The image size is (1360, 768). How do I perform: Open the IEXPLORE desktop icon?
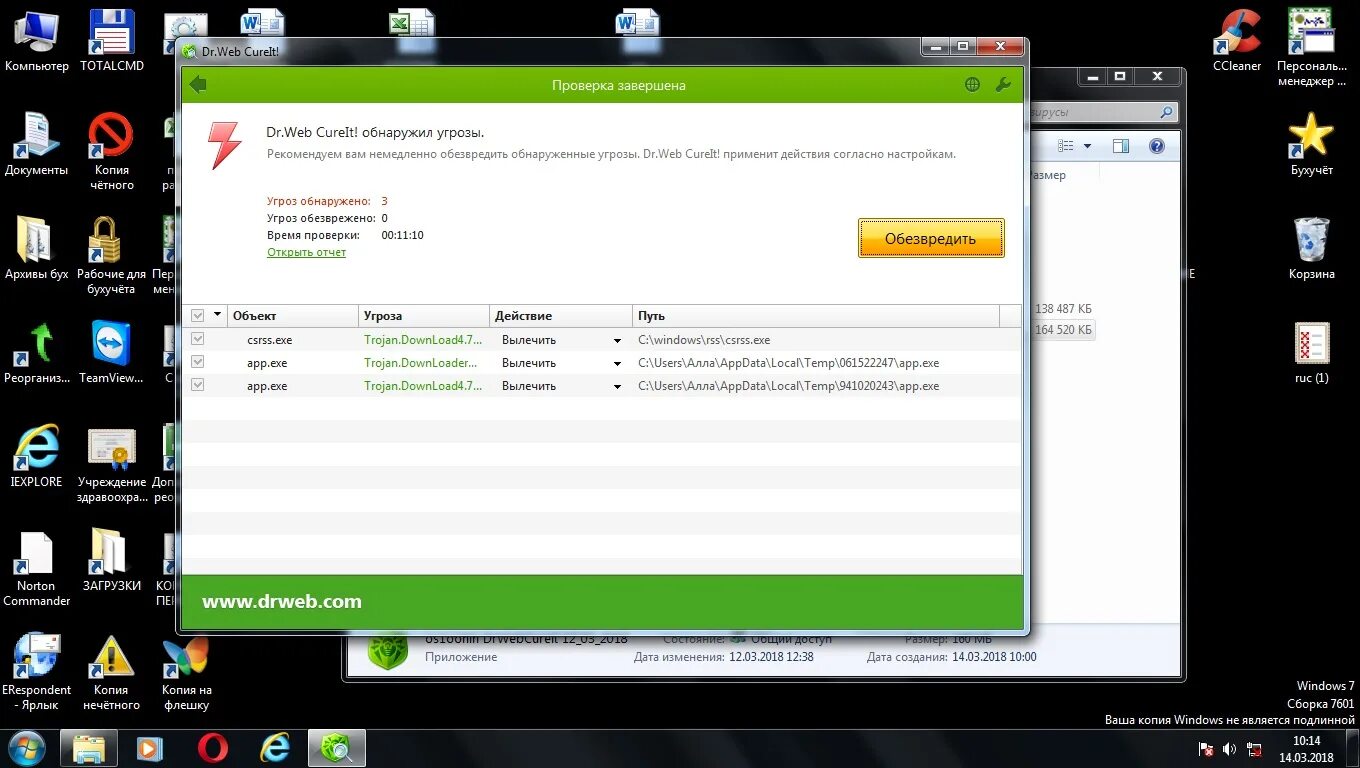pyautogui.click(x=37, y=457)
